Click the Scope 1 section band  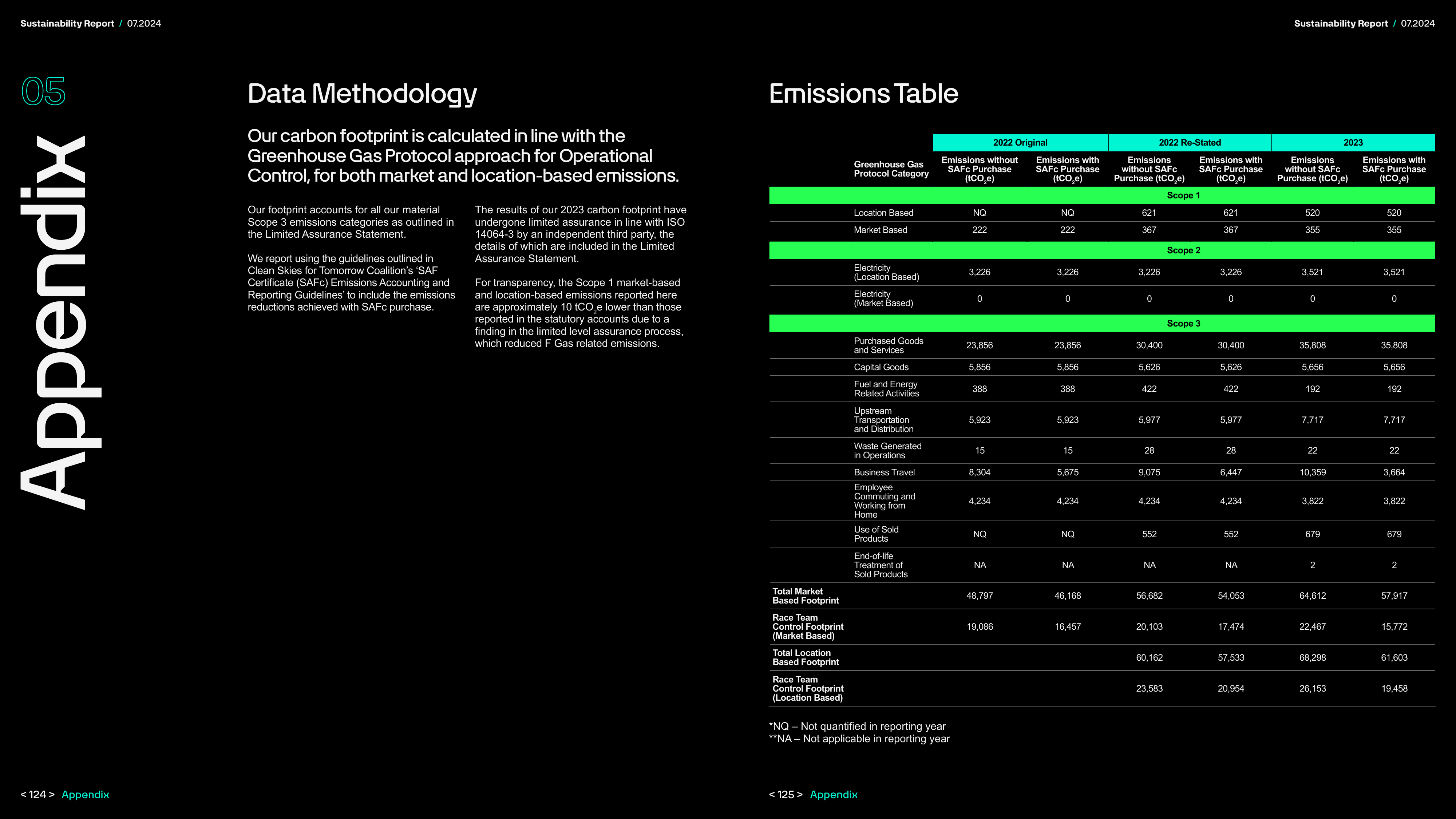(x=1101, y=195)
